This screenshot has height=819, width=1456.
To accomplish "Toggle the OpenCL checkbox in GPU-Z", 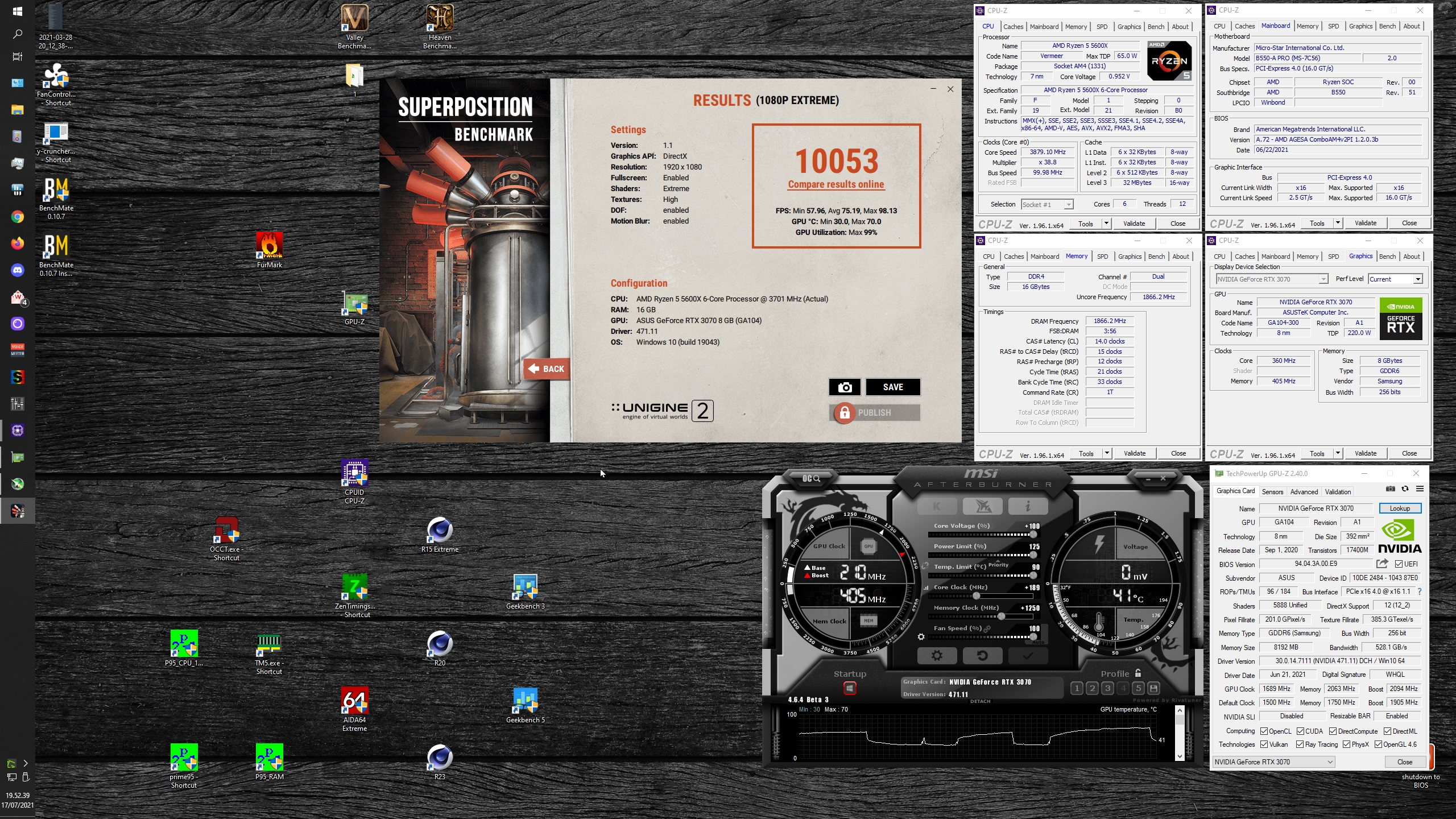I will pyautogui.click(x=1264, y=731).
